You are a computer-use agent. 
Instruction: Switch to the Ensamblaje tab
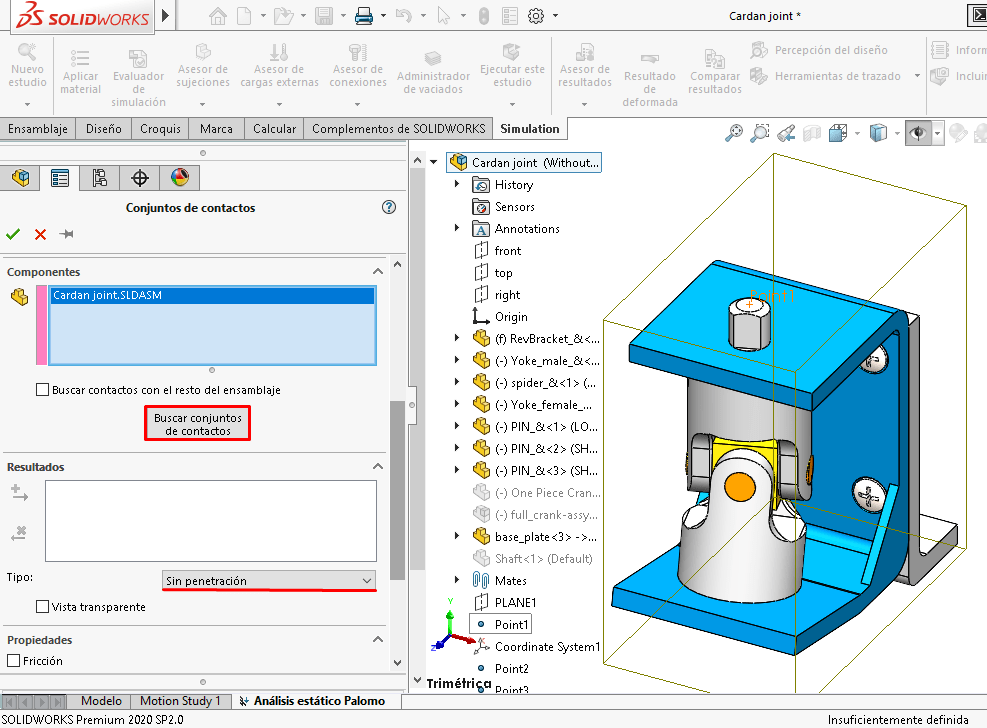38,128
